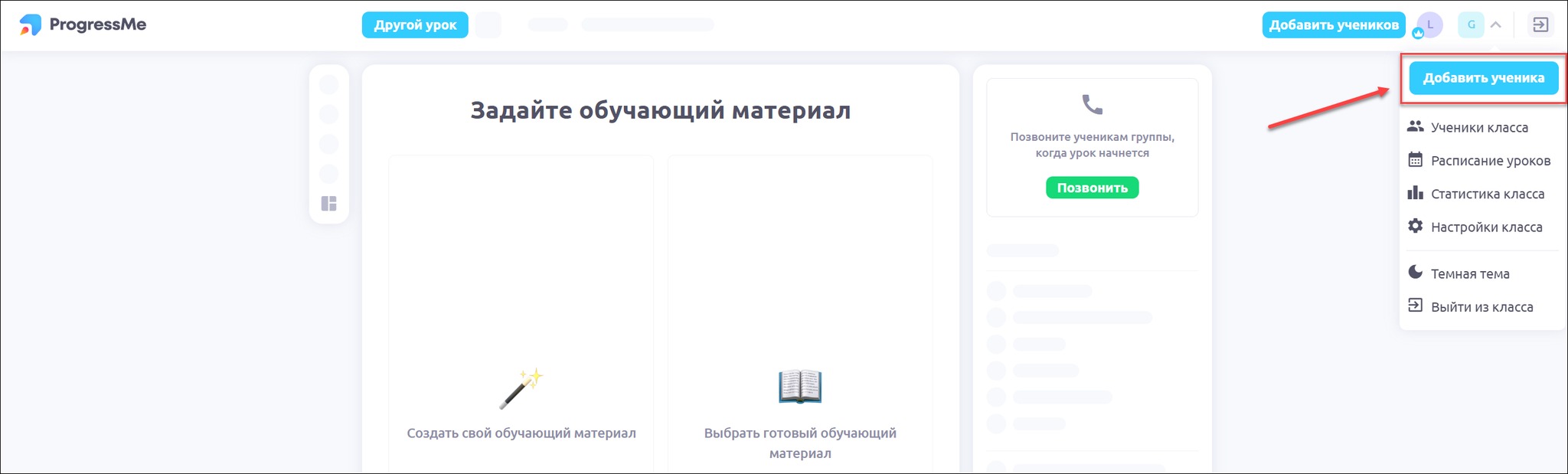Collapse the class menu with chevron arrow
This screenshot has height=474, width=1568.
click(x=1496, y=25)
